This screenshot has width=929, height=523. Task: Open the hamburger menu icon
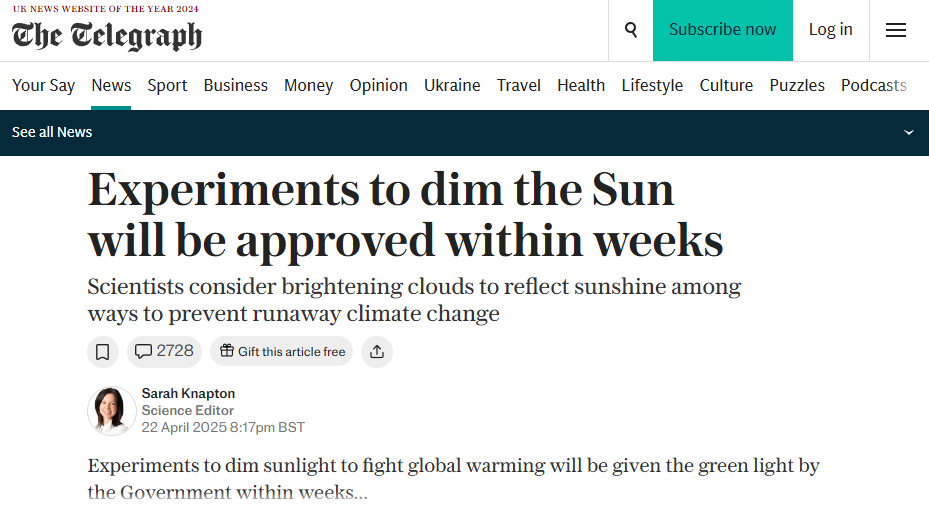tap(896, 30)
